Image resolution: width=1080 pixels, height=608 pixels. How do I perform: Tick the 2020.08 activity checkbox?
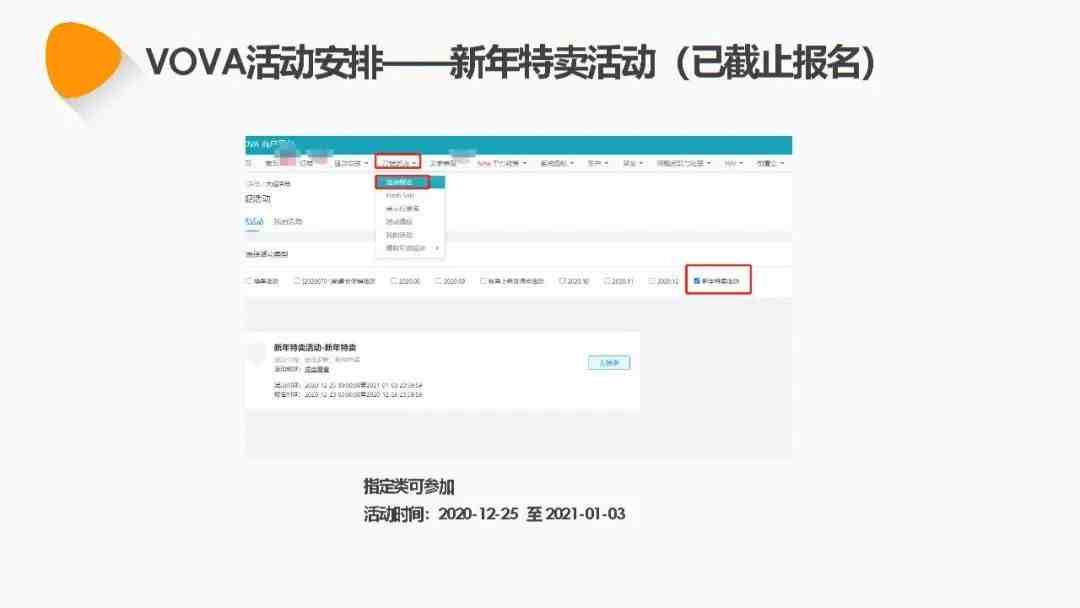click(x=393, y=281)
